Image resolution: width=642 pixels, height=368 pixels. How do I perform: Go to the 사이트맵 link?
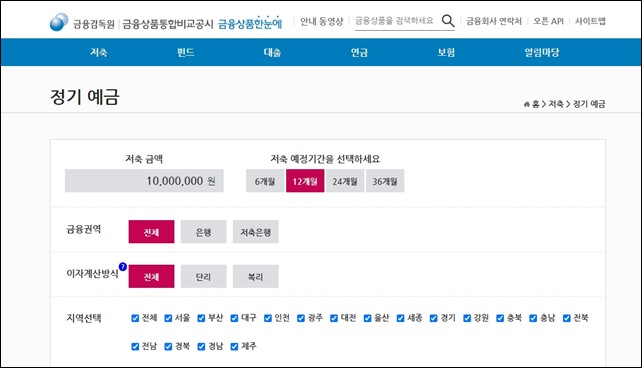(x=590, y=21)
